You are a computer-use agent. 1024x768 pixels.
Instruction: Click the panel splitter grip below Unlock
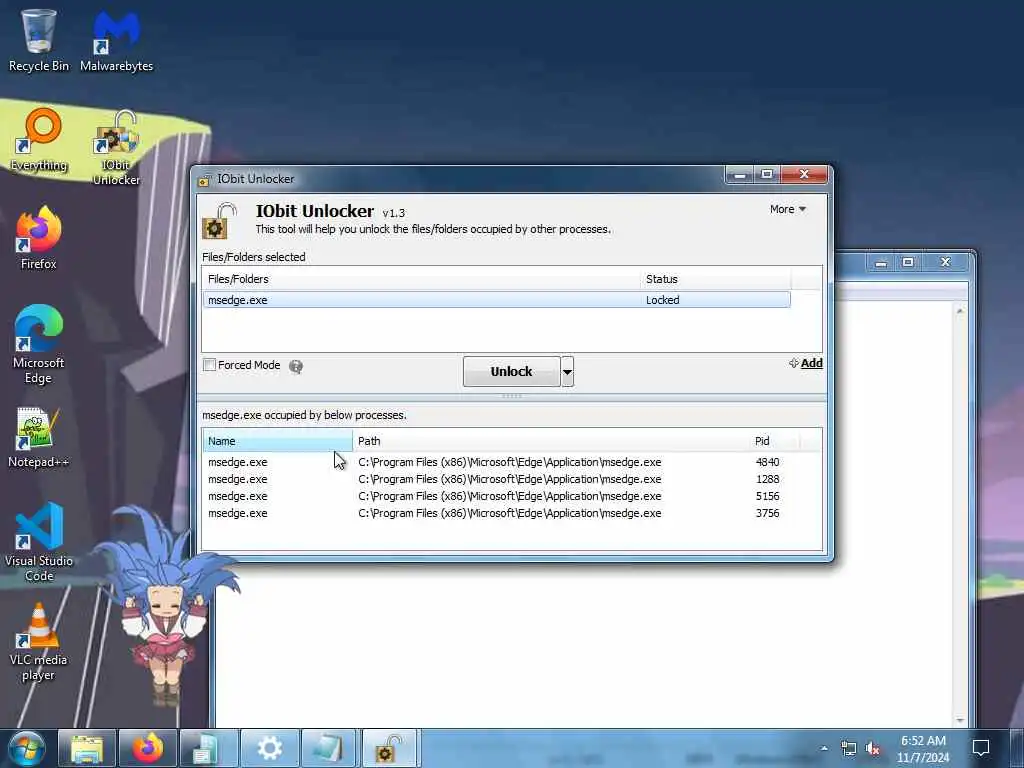(x=511, y=396)
